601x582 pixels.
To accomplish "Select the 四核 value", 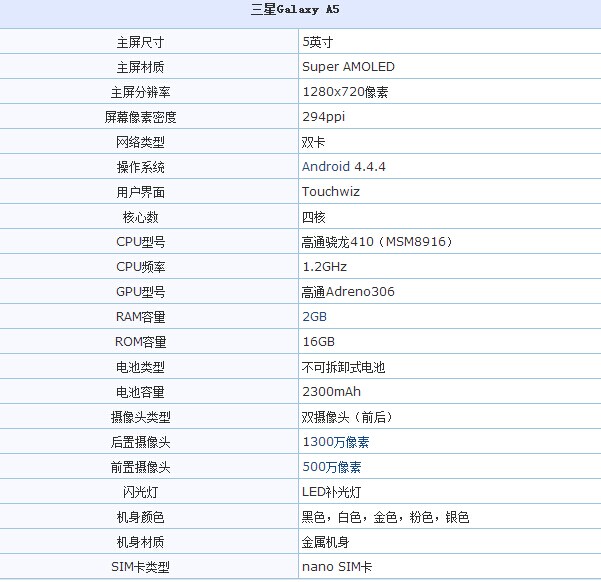I will pyautogui.click(x=313, y=217).
